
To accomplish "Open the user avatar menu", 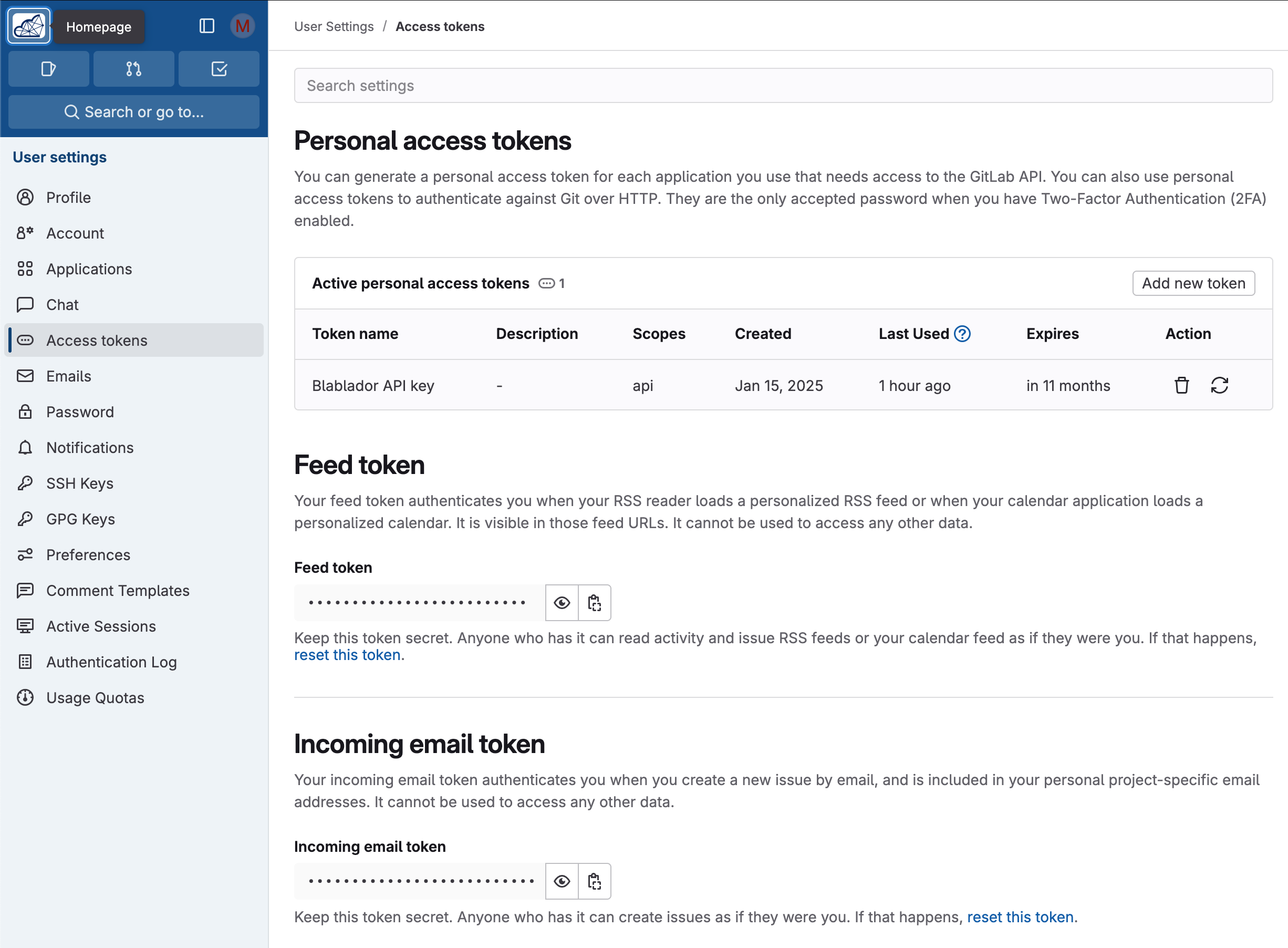I will click(243, 26).
